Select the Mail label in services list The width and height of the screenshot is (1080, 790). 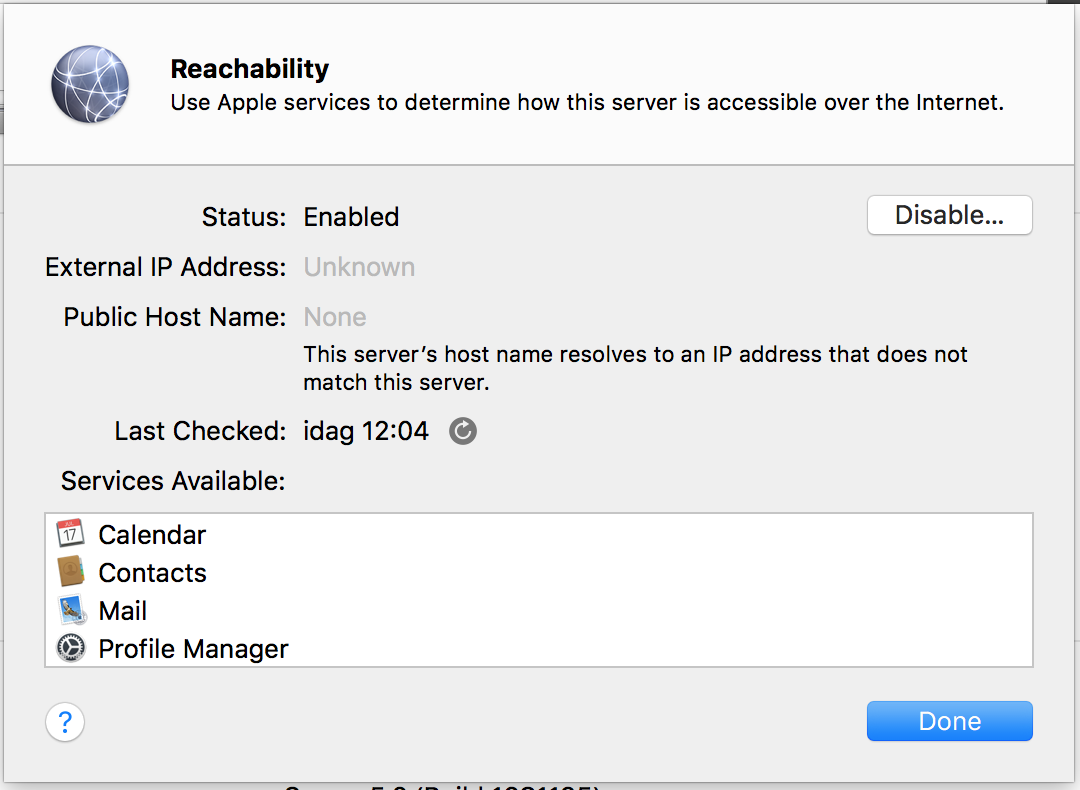[x=123, y=611]
